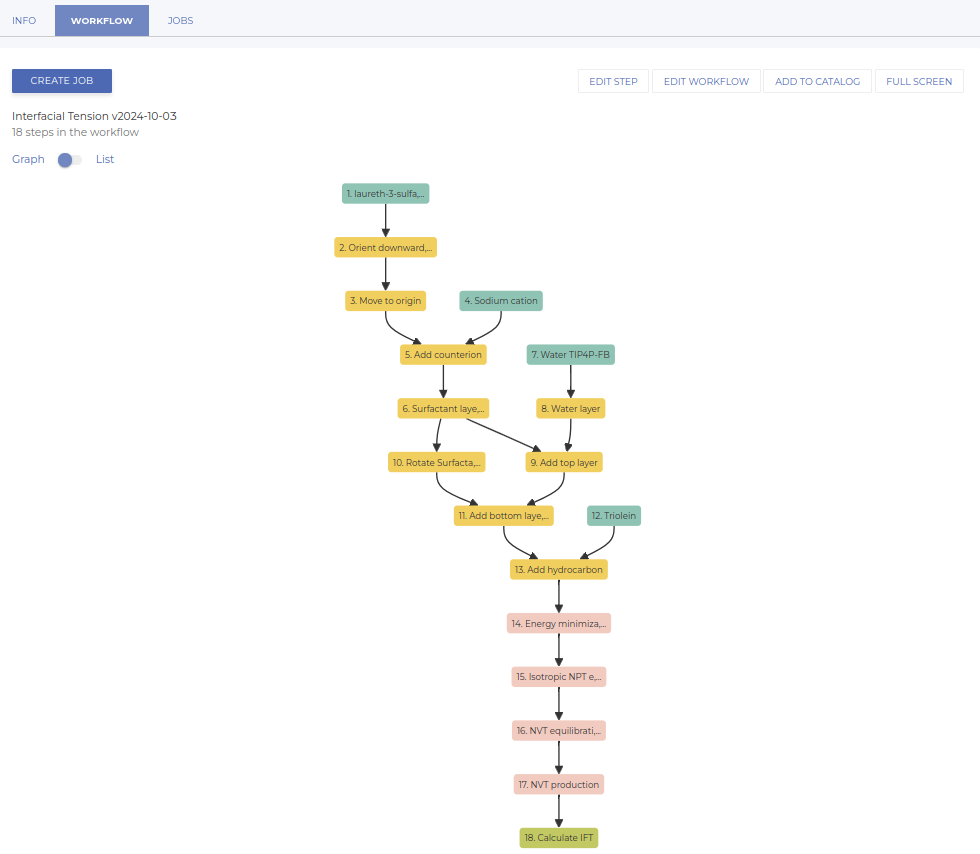Click the Add counterion step node
Image resolution: width=980 pixels, height=854 pixels.
[x=443, y=354]
